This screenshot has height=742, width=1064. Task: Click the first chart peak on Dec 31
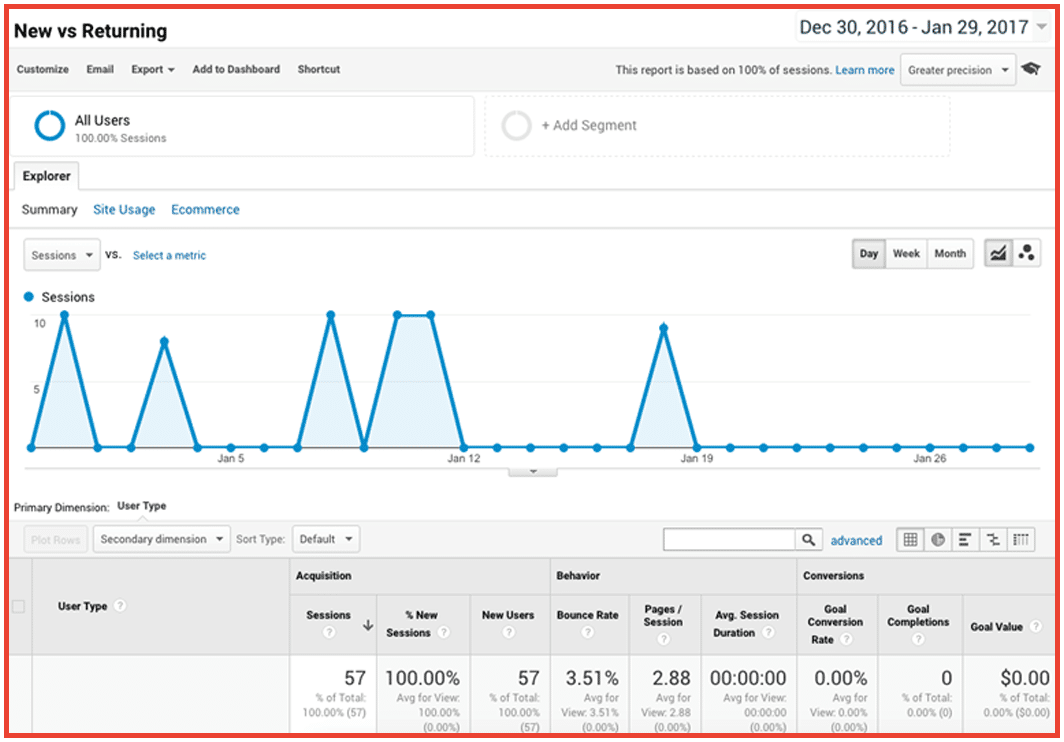(x=64, y=315)
